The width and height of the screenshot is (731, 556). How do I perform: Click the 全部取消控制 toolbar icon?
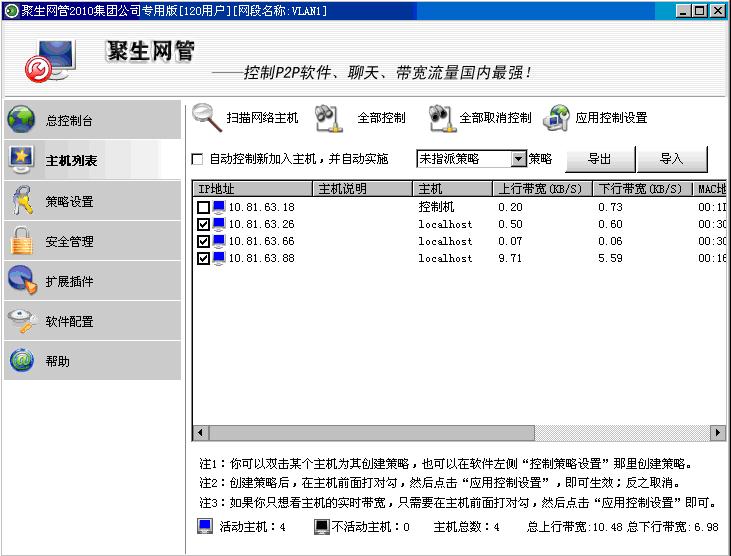click(x=442, y=118)
